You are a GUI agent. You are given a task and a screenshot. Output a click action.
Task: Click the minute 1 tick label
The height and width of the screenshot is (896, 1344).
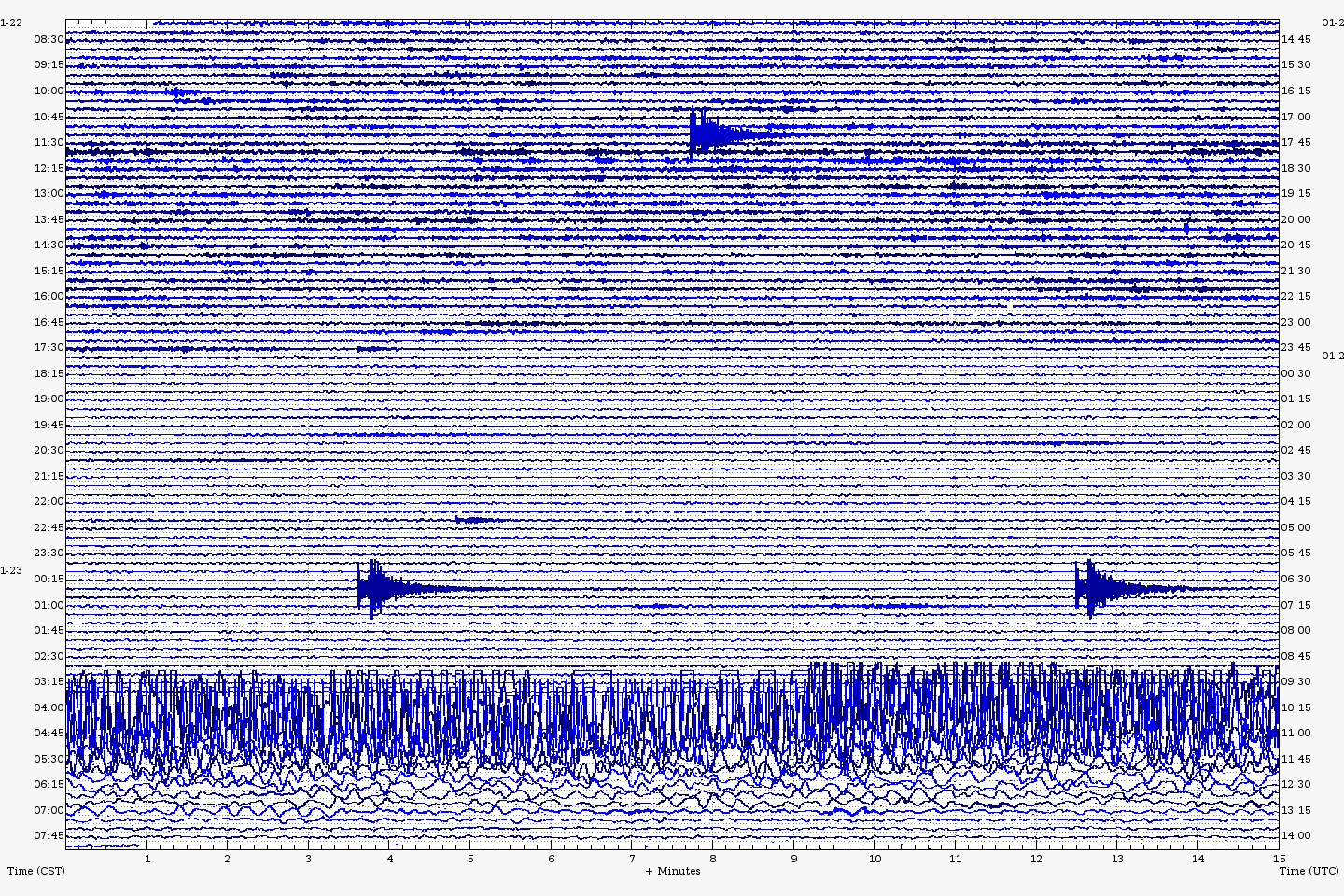(x=147, y=859)
